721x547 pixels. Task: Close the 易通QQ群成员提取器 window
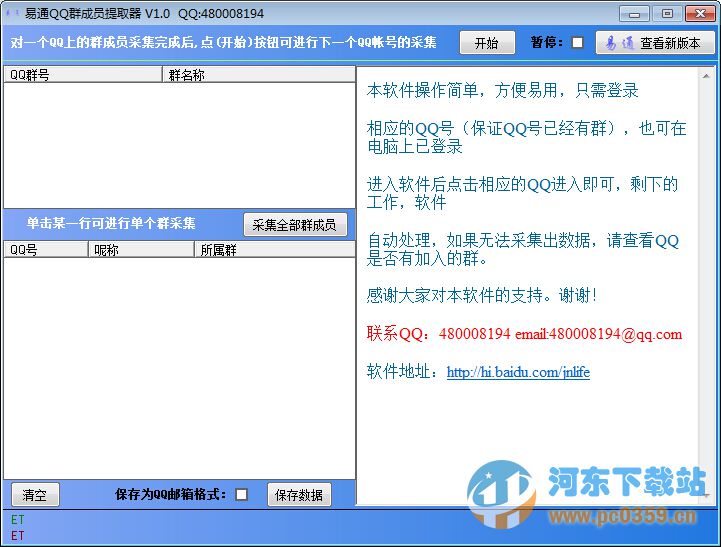click(x=700, y=14)
